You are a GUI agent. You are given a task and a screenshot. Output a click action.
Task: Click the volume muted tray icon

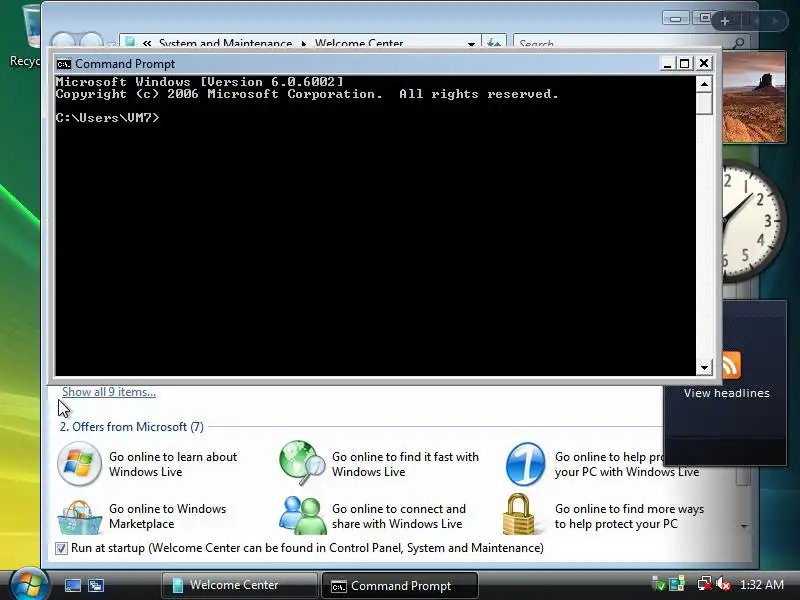[723, 583]
